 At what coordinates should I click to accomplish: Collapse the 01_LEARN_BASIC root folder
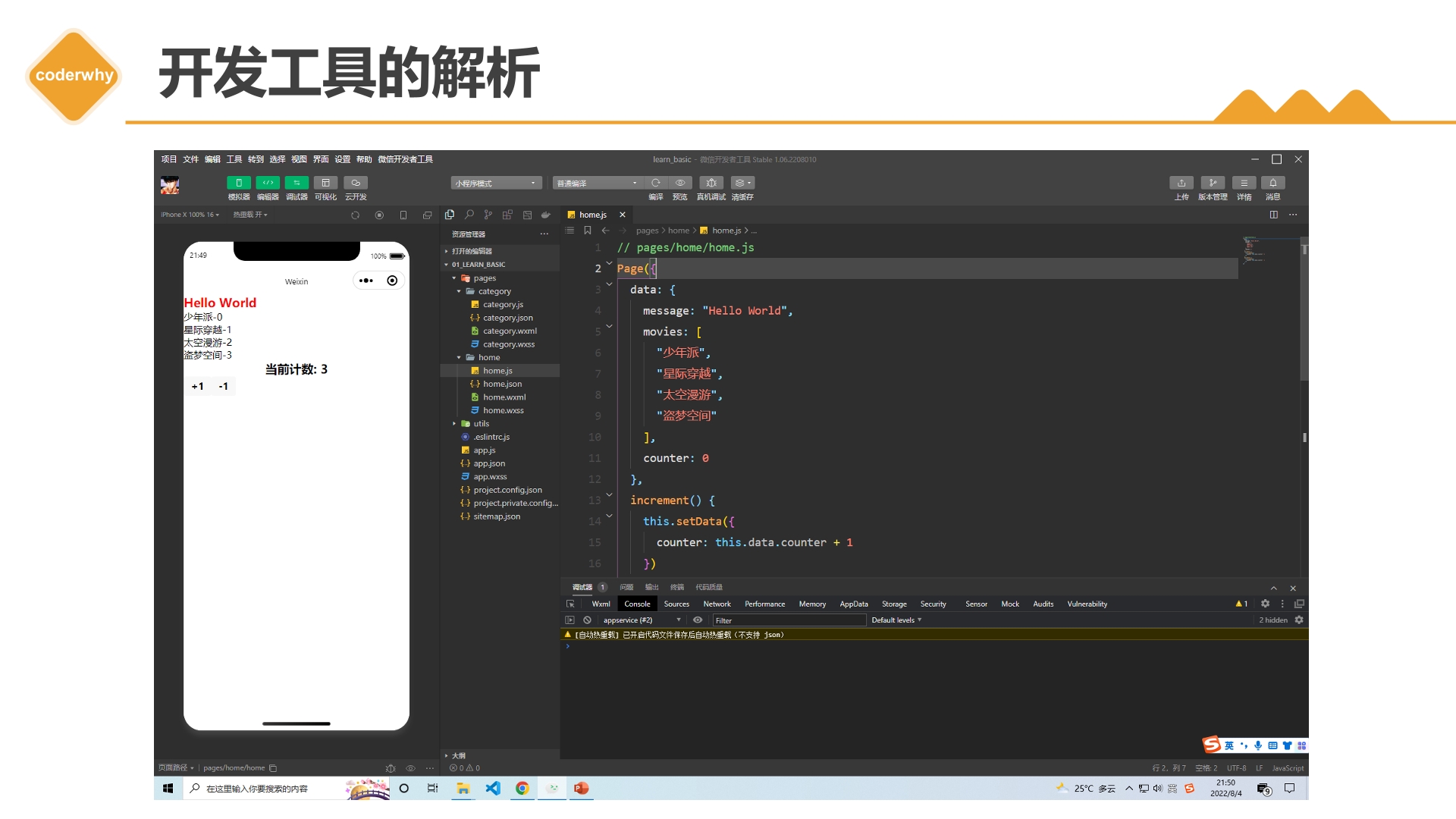pos(500,265)
